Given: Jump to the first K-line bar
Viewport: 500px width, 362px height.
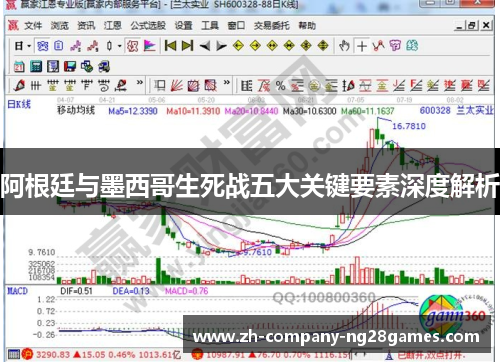Looking at the screenshot, I should point(170,46).
